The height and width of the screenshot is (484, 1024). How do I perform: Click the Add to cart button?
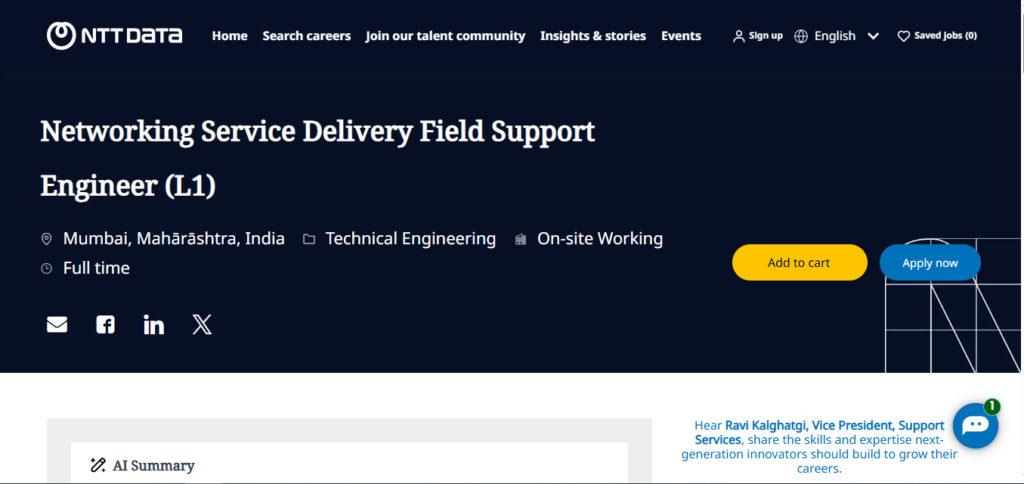pos(799,263)
